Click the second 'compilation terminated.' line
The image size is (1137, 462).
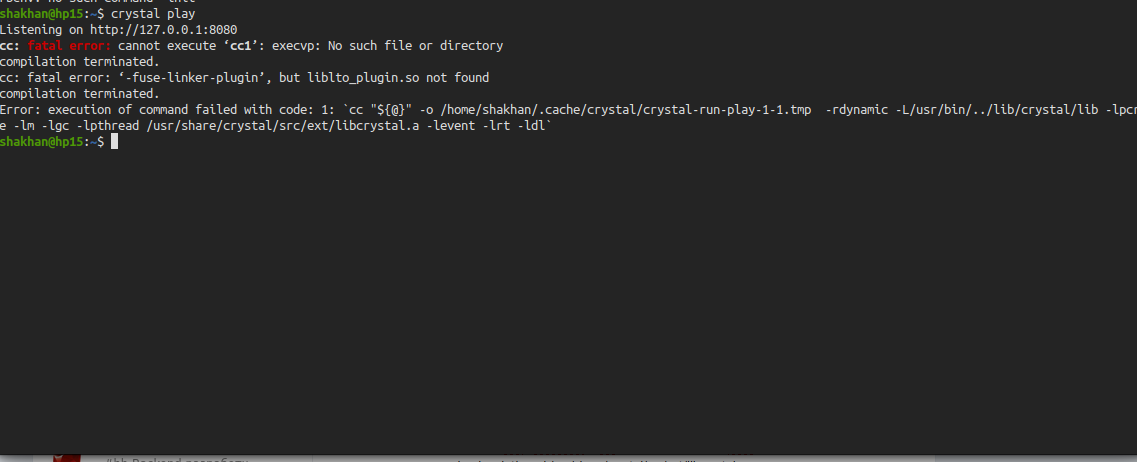pyautogui.click(x=80, y=94)
